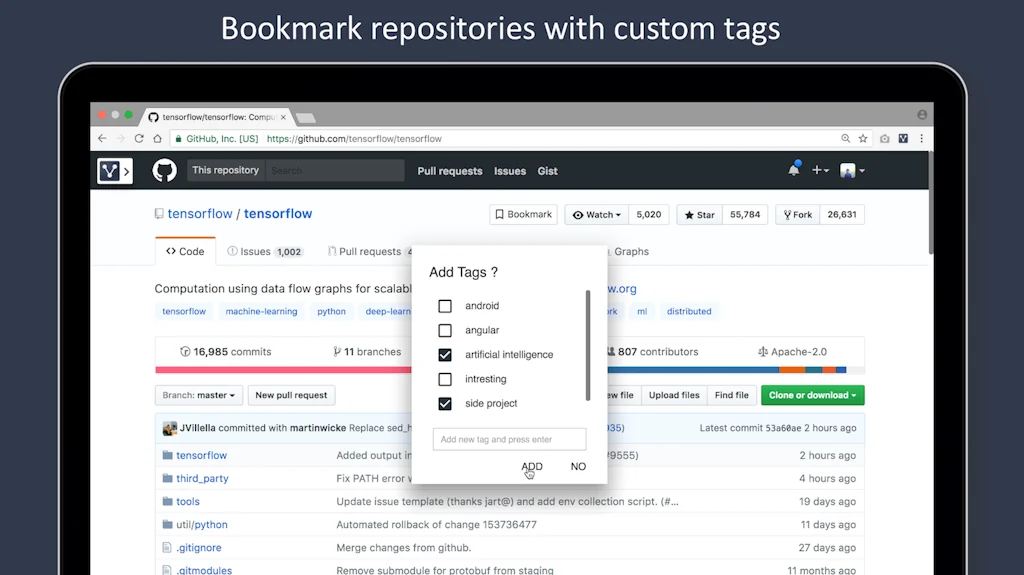Screen dimensions: 1024x575
Task: Open the Clone or download dropdown
Action: 812,395
